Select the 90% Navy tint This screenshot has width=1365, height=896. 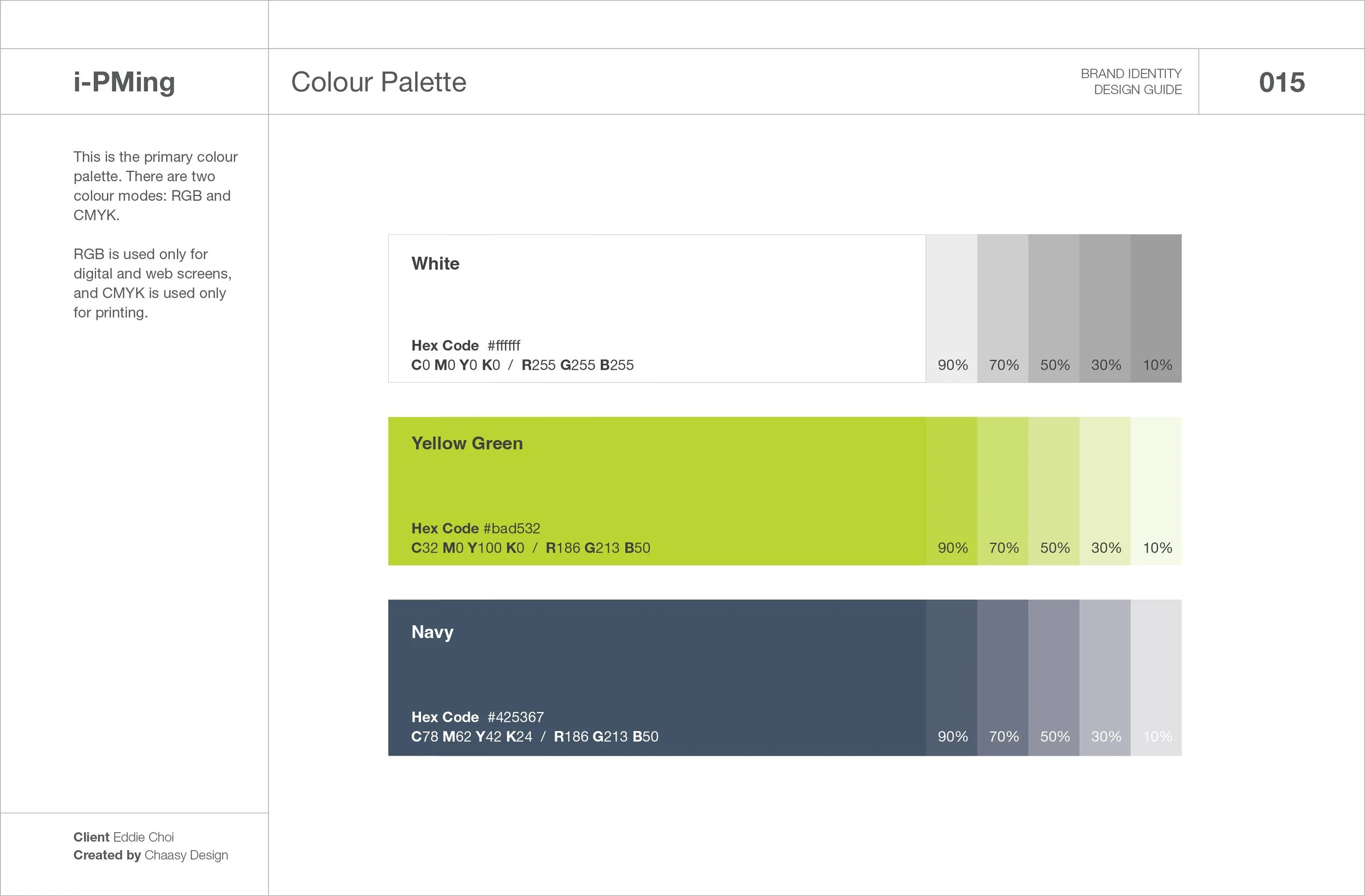pos(952,678)
